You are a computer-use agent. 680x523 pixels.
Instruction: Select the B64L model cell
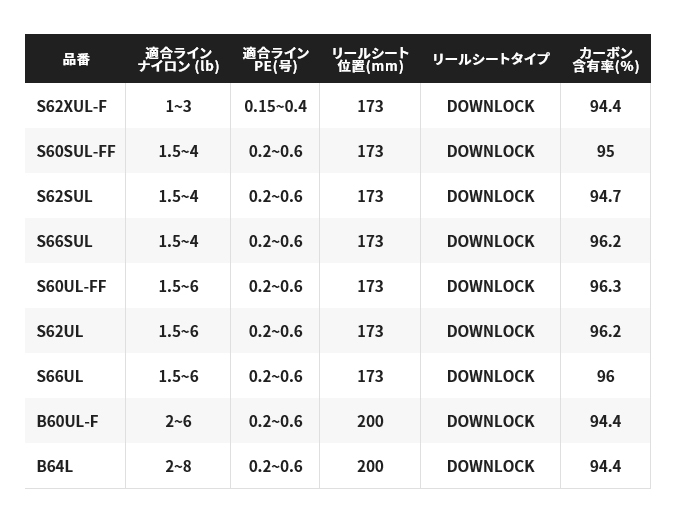tap(55, 466)
